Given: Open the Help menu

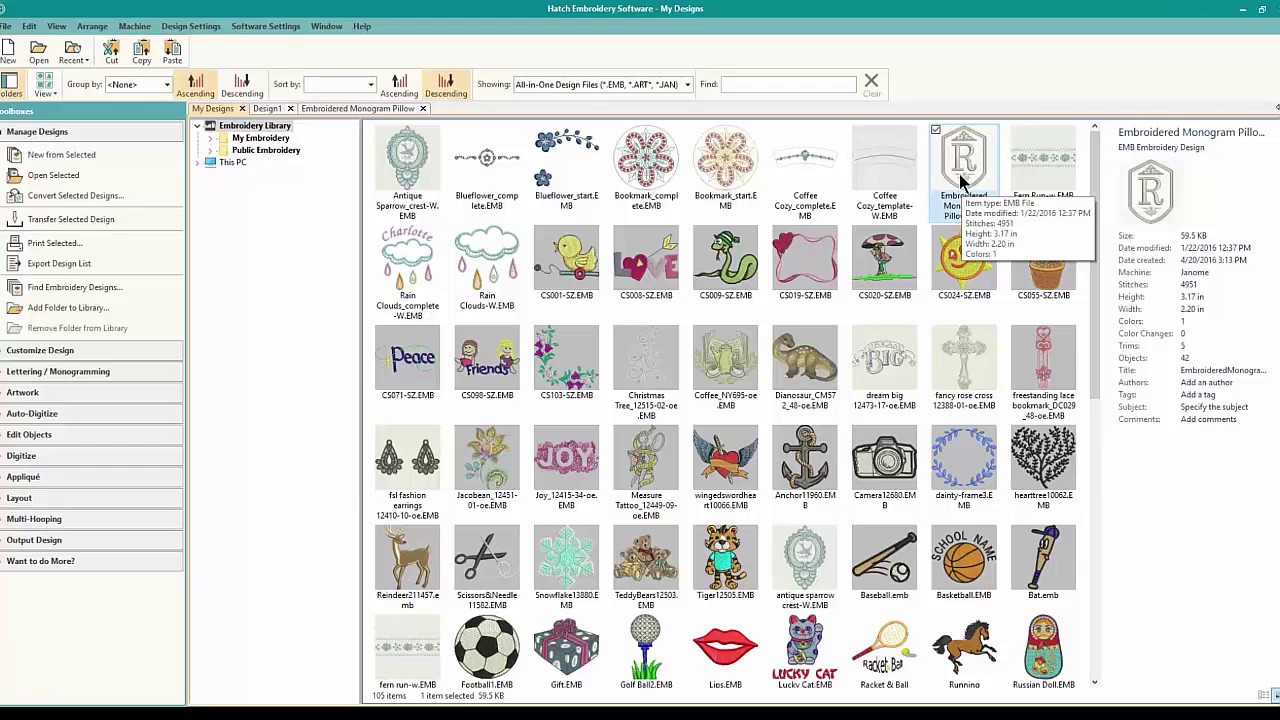Looking at the screenshot, I should pyautogui.click(x=362, y=26).
